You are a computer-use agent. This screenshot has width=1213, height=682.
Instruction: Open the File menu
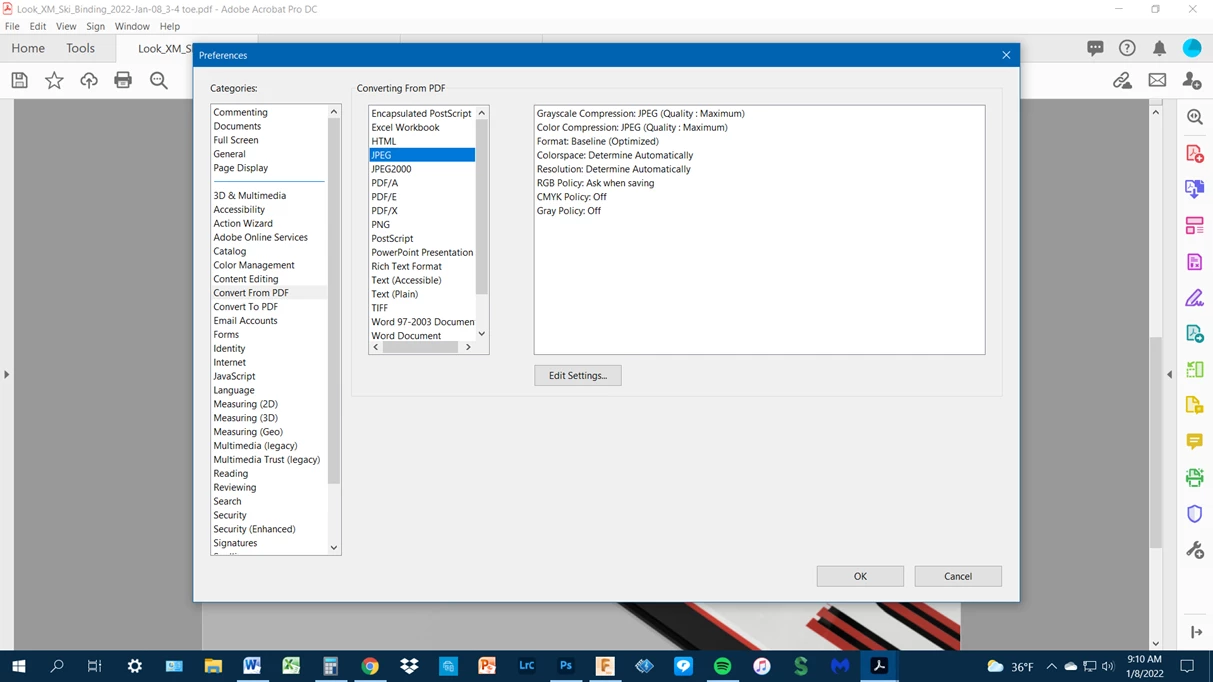pyautogui.click(x=12, y=26)
